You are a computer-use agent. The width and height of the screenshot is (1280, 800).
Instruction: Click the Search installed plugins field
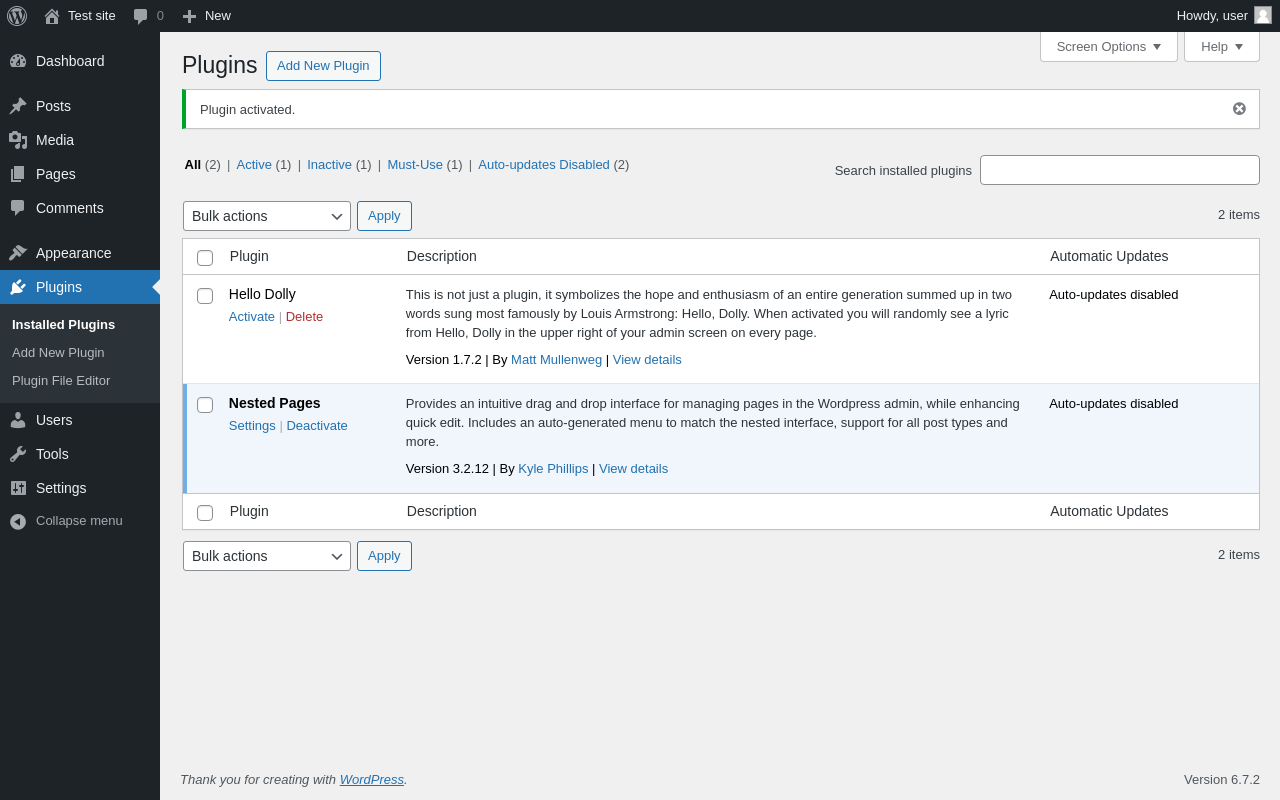click(x=1119, y=170)
